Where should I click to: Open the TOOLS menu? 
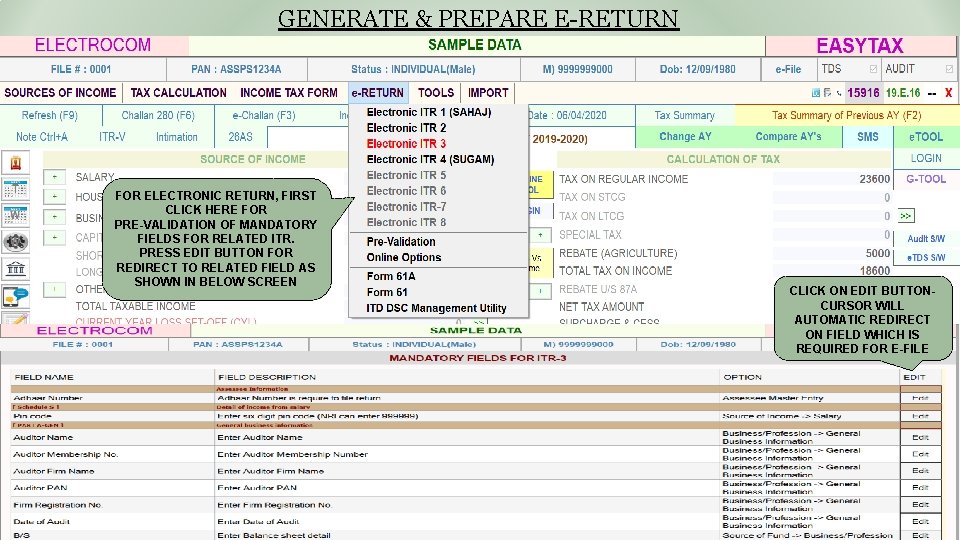[436, 93]
